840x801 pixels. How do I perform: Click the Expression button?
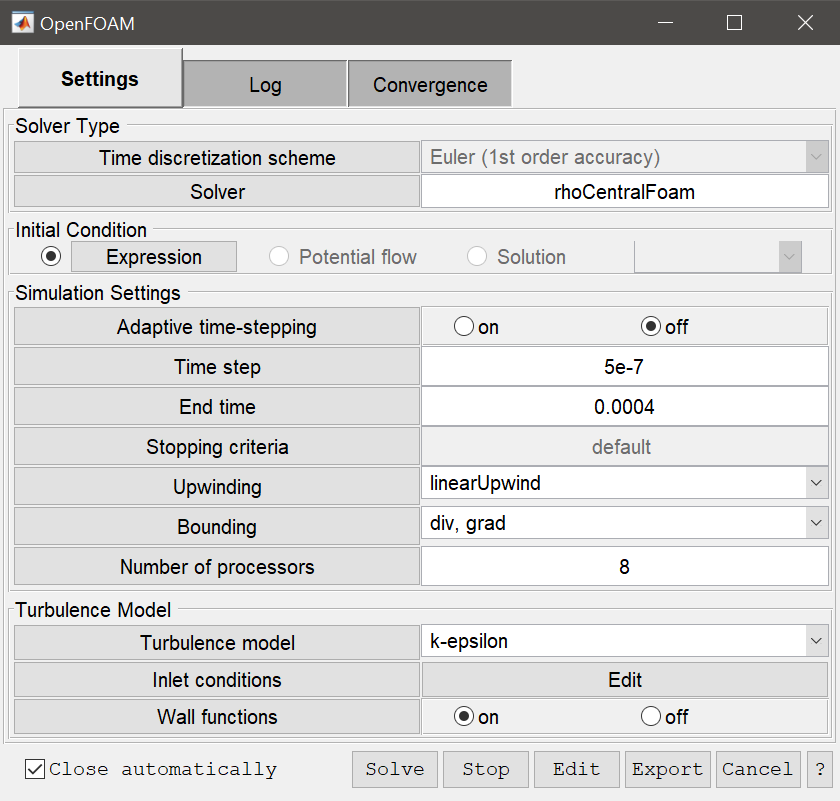point(154,257)
